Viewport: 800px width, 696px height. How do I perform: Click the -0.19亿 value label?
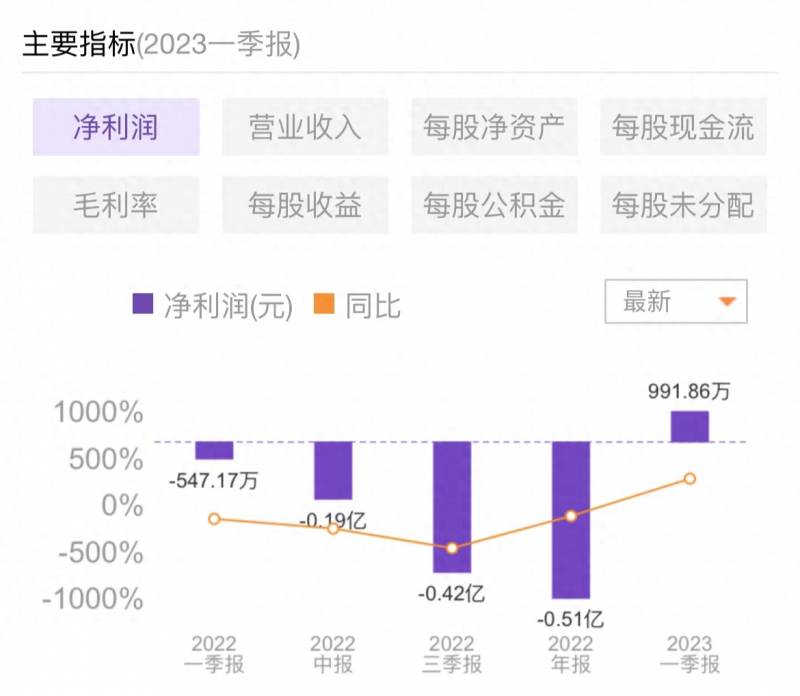coord(333,521)
